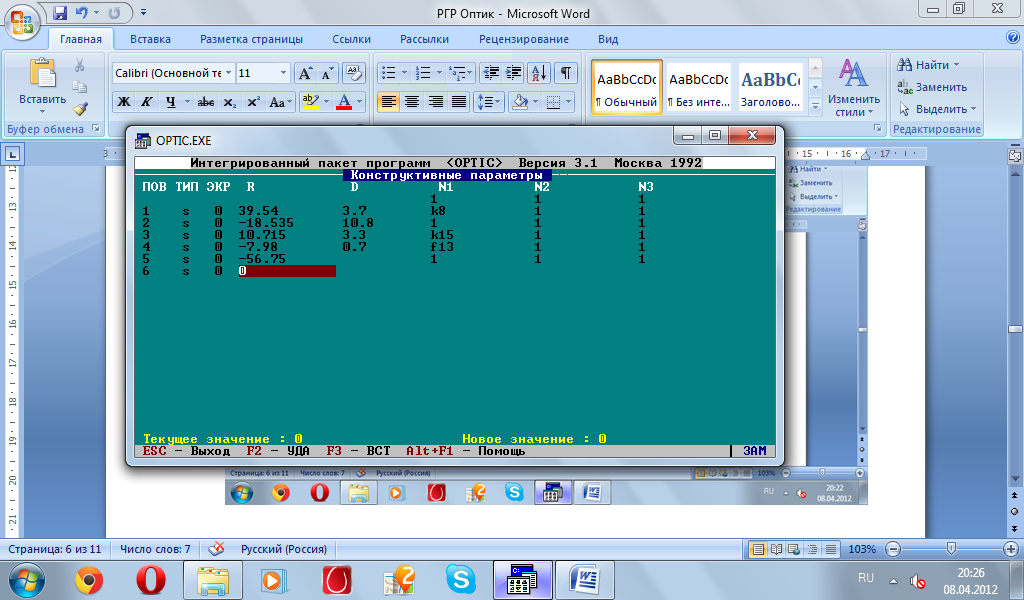Open Skype from the Windows taskbar
The width and height of the screenshot is (1024, 600).
pos(460,580)
